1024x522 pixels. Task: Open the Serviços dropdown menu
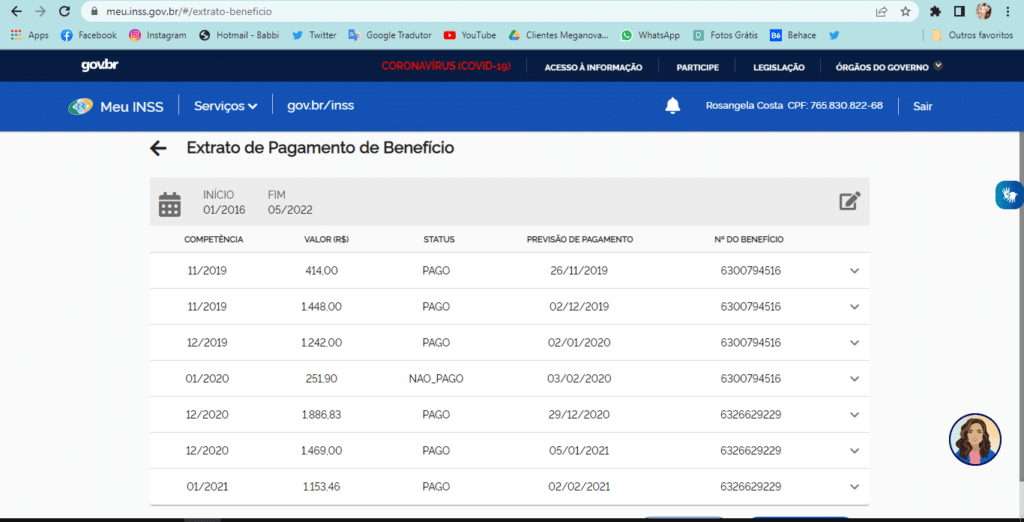[225, 106]
